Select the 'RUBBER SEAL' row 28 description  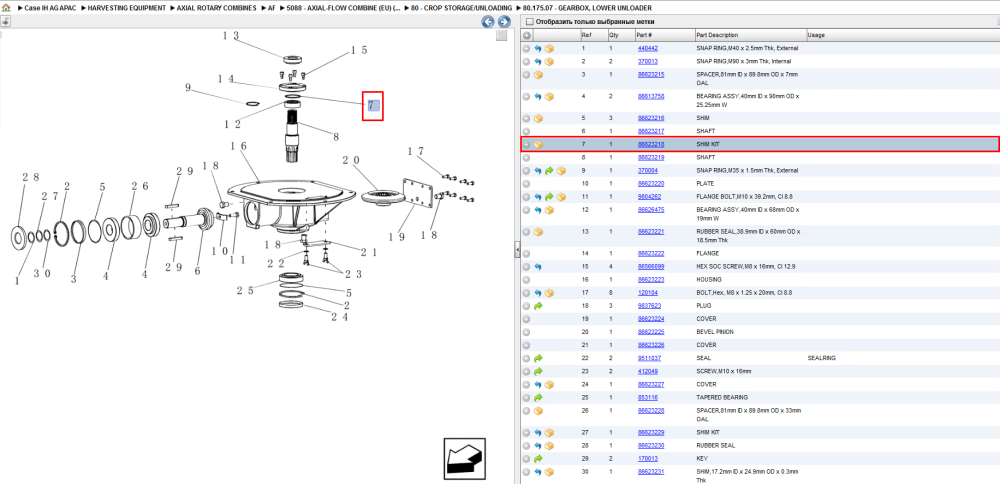[x=714, y=446]
